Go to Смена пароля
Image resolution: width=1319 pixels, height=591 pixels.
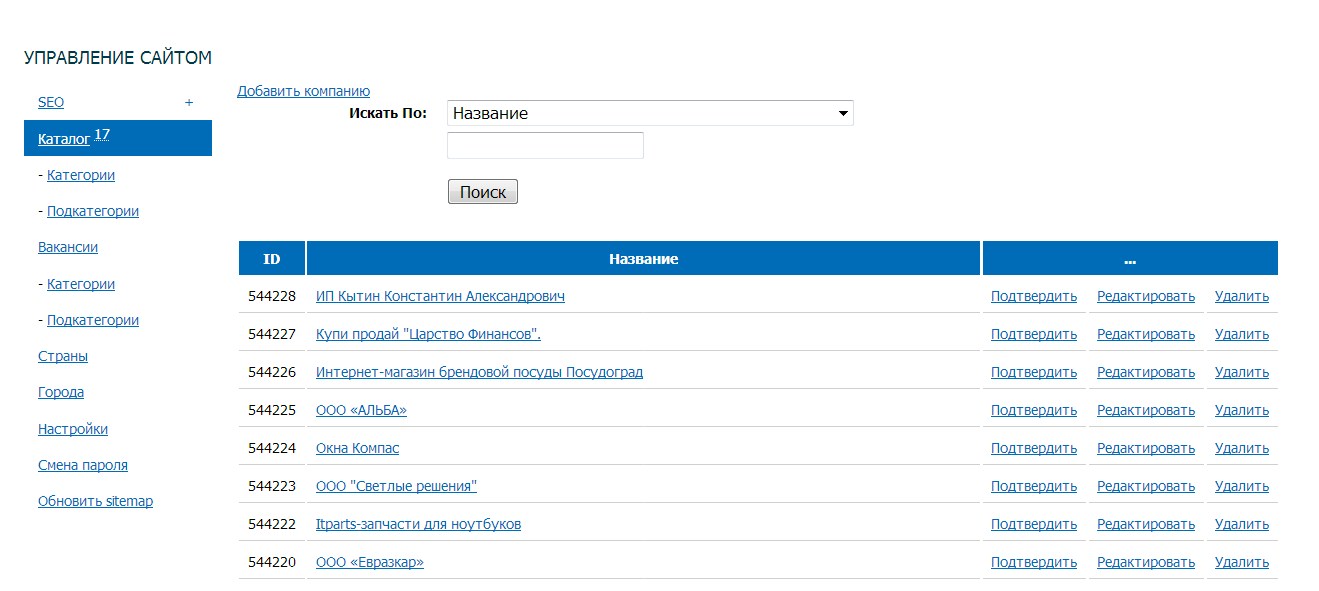pyautogui.click(x=83, y=465)
